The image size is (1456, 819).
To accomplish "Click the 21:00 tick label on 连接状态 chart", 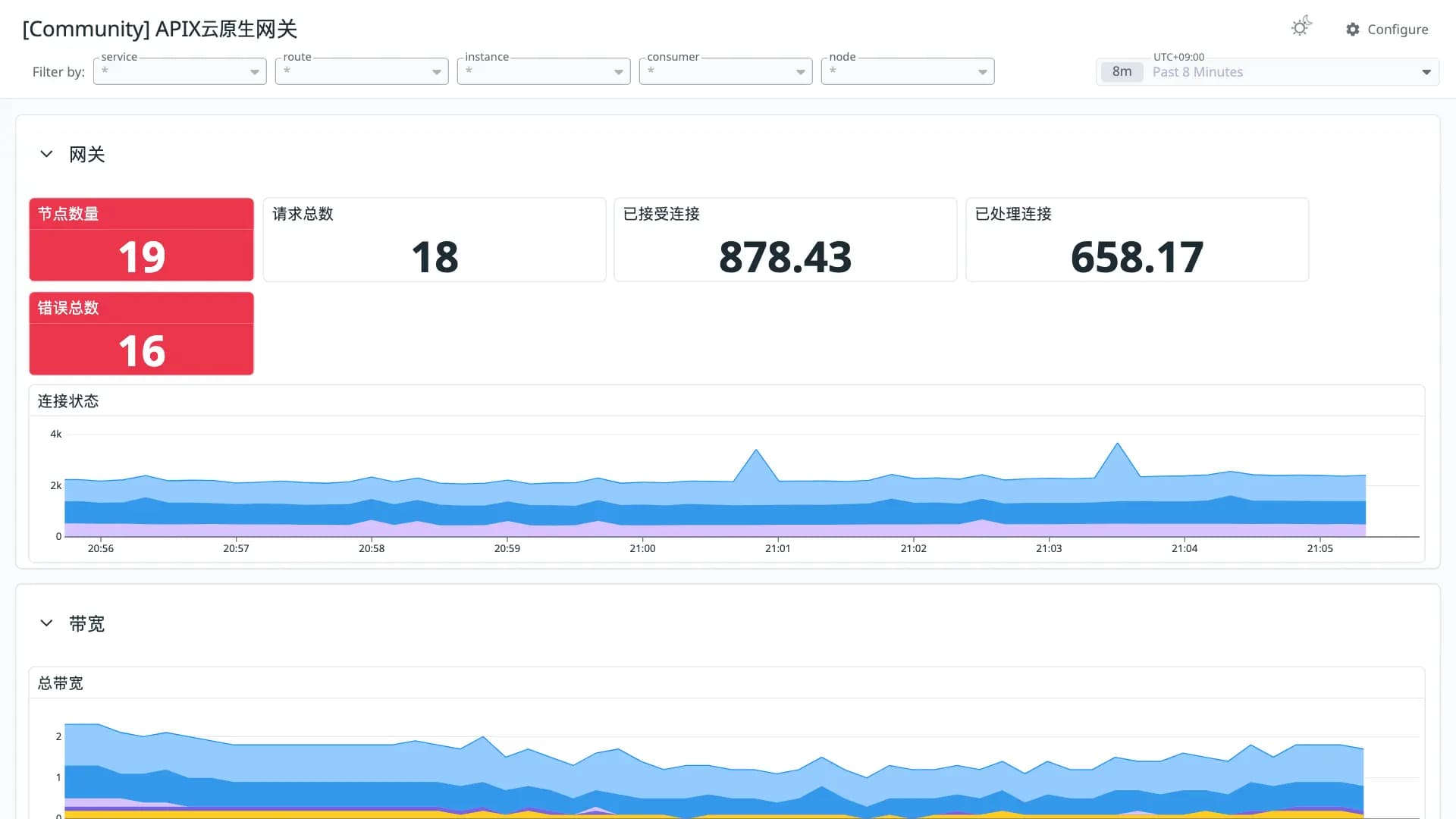I will point(642,548).
